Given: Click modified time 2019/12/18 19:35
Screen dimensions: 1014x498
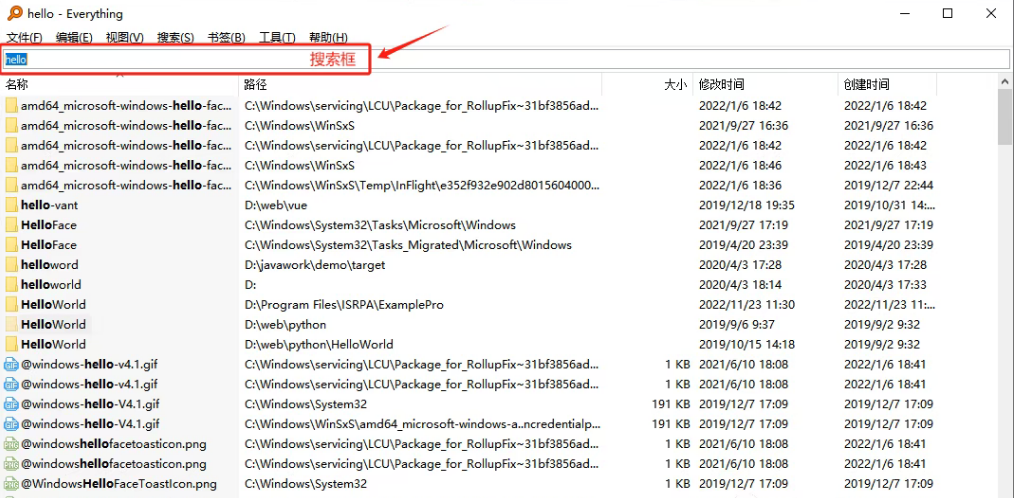Looking at the screenshot, I should pos(747,205).
